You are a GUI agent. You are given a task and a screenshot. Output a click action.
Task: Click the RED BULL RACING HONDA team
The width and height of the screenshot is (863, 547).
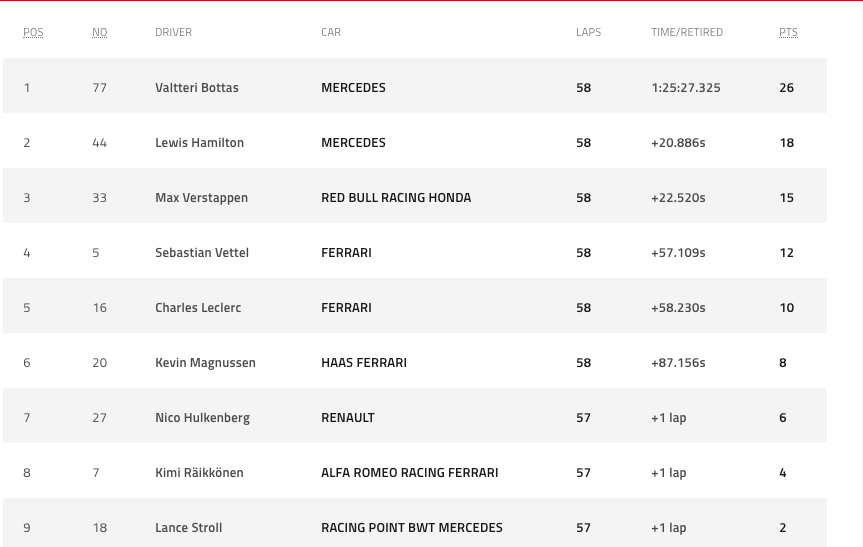pos(396,198)
